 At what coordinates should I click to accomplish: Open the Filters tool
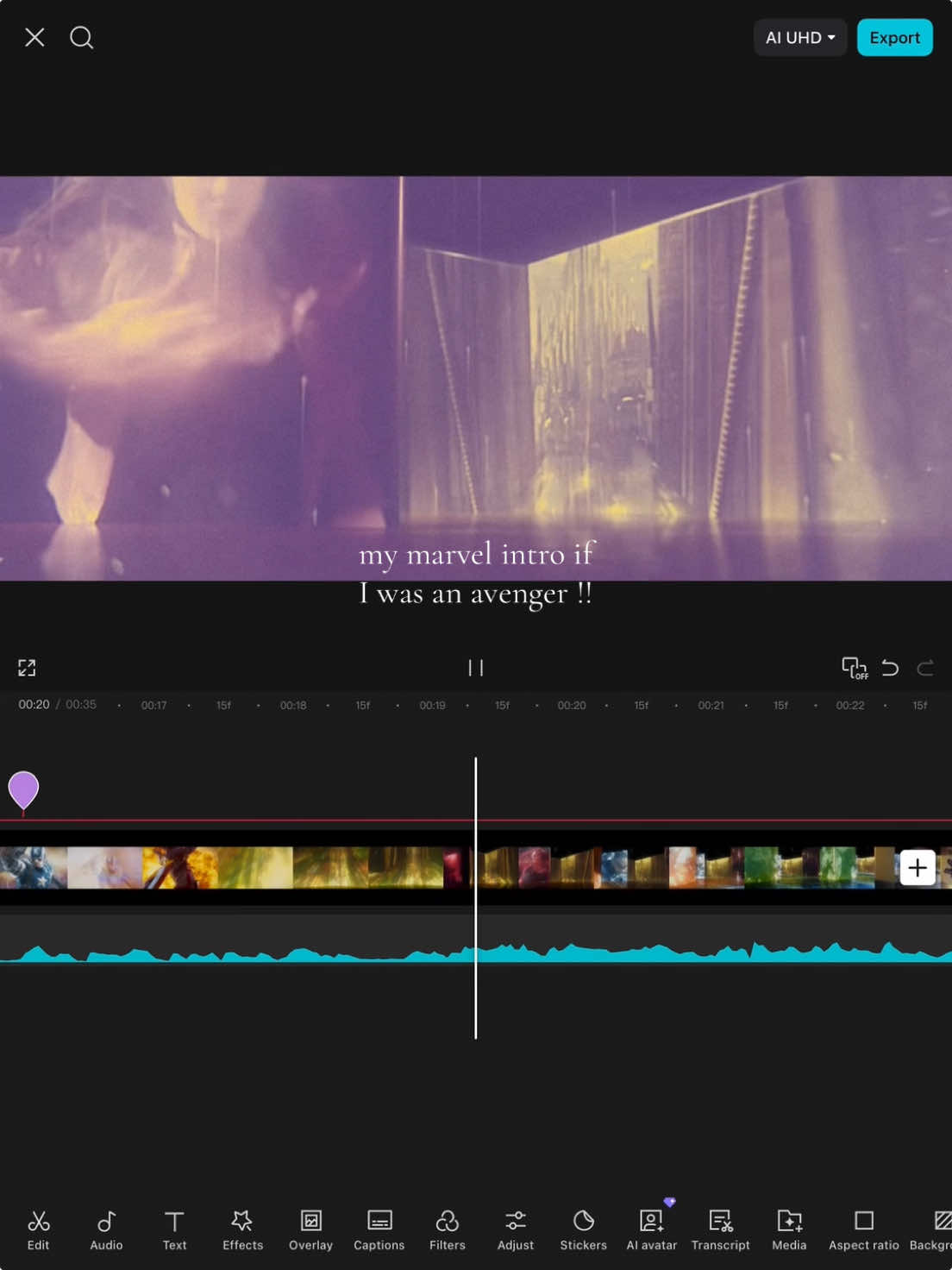pyautogui.click(x=447, y=1230)
